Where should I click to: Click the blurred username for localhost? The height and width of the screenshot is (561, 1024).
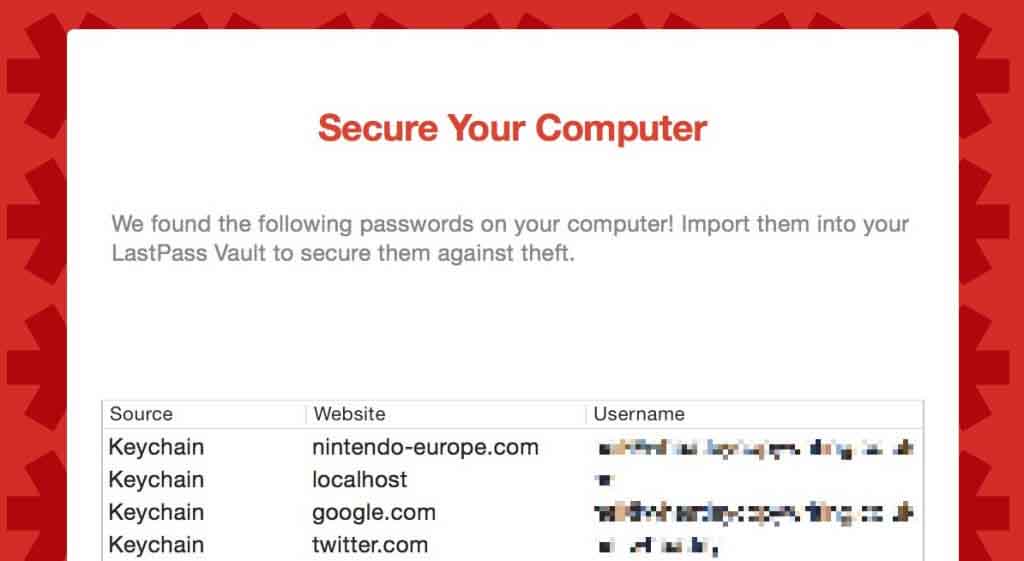(x=605, y=480)
